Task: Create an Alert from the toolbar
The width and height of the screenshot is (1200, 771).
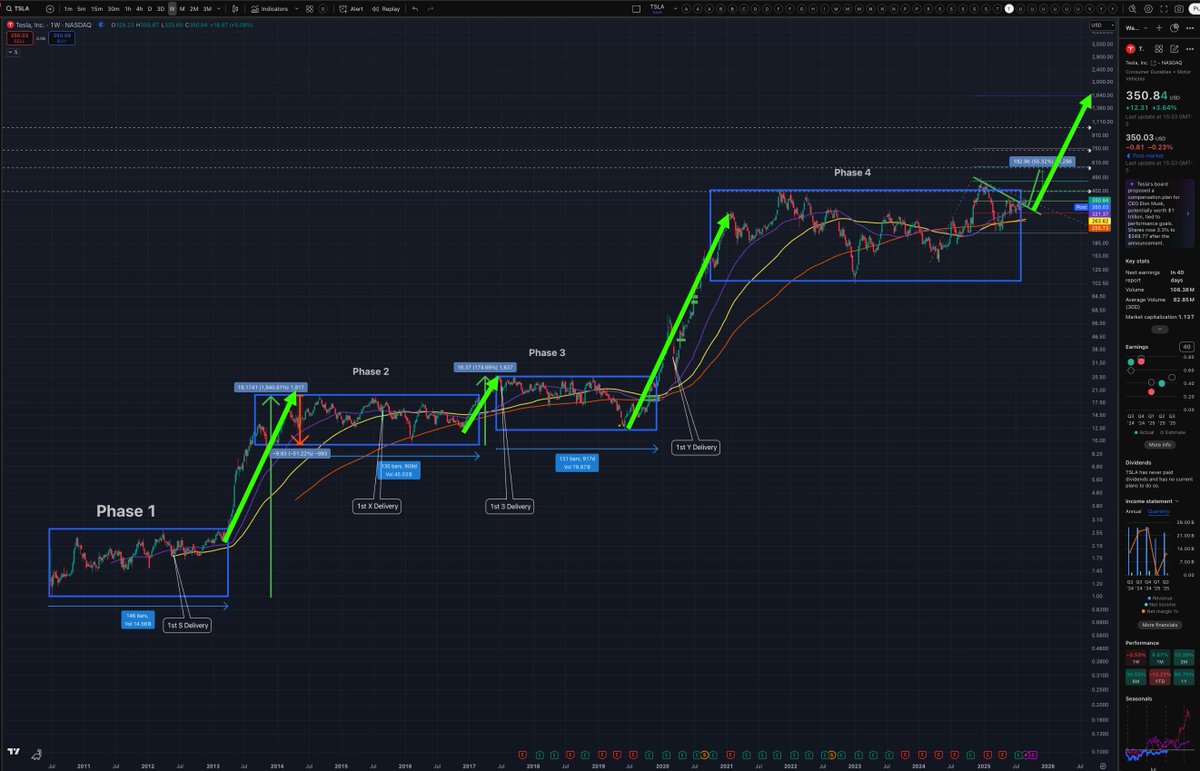Action: point(351,9)
